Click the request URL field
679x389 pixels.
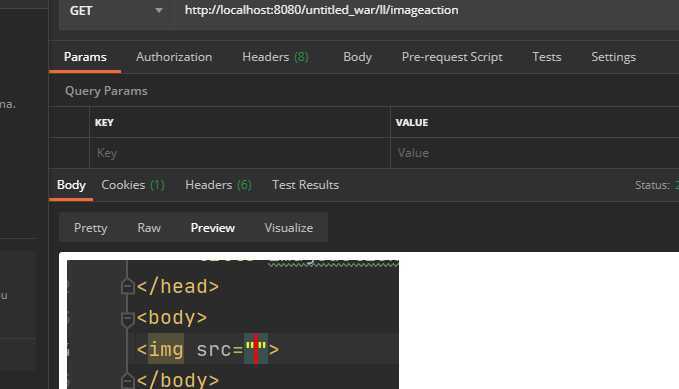(427, 10)
